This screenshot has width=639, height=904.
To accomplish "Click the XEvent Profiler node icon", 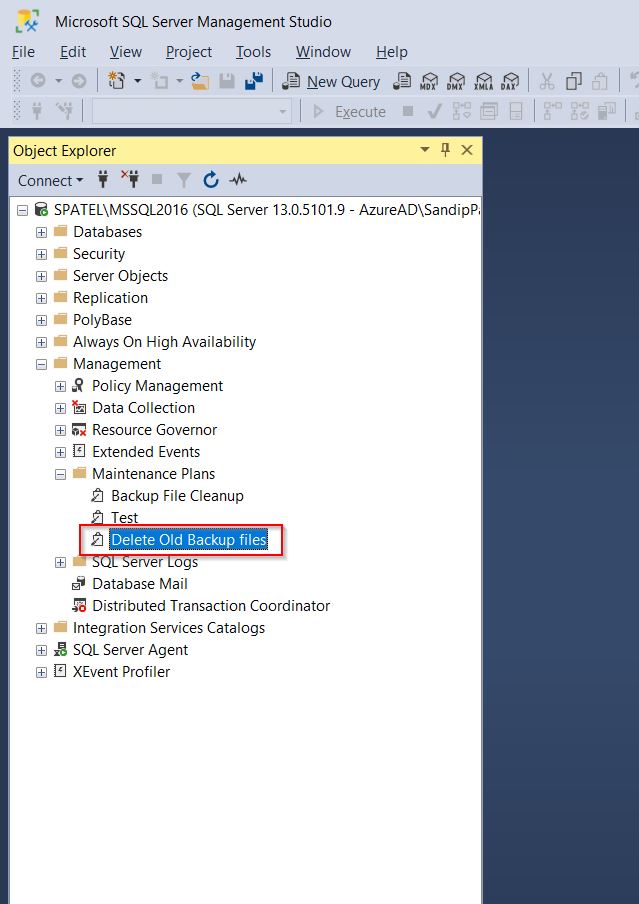I will click(x=61, y=672).
